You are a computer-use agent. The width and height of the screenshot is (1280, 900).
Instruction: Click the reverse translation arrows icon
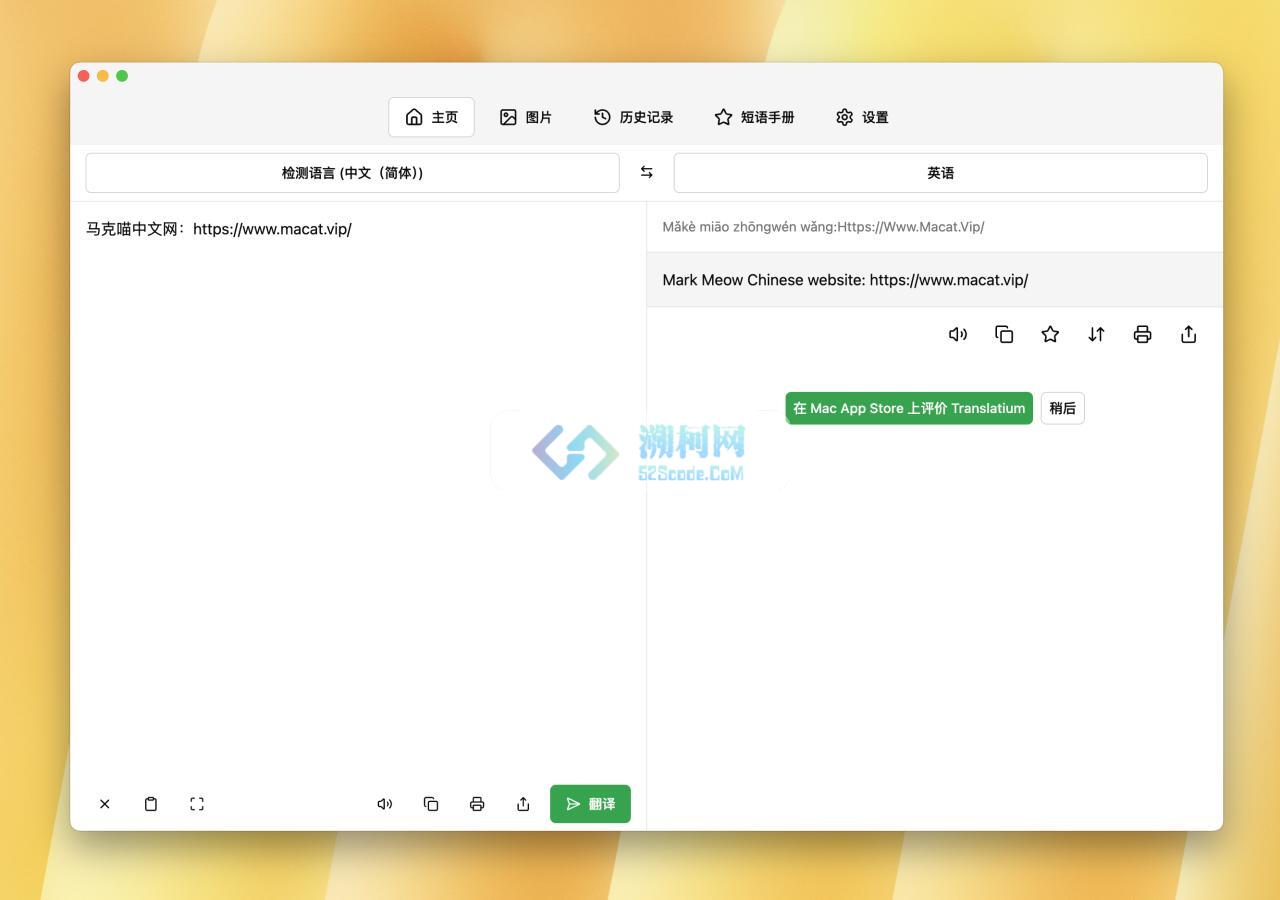[1096, 335]
